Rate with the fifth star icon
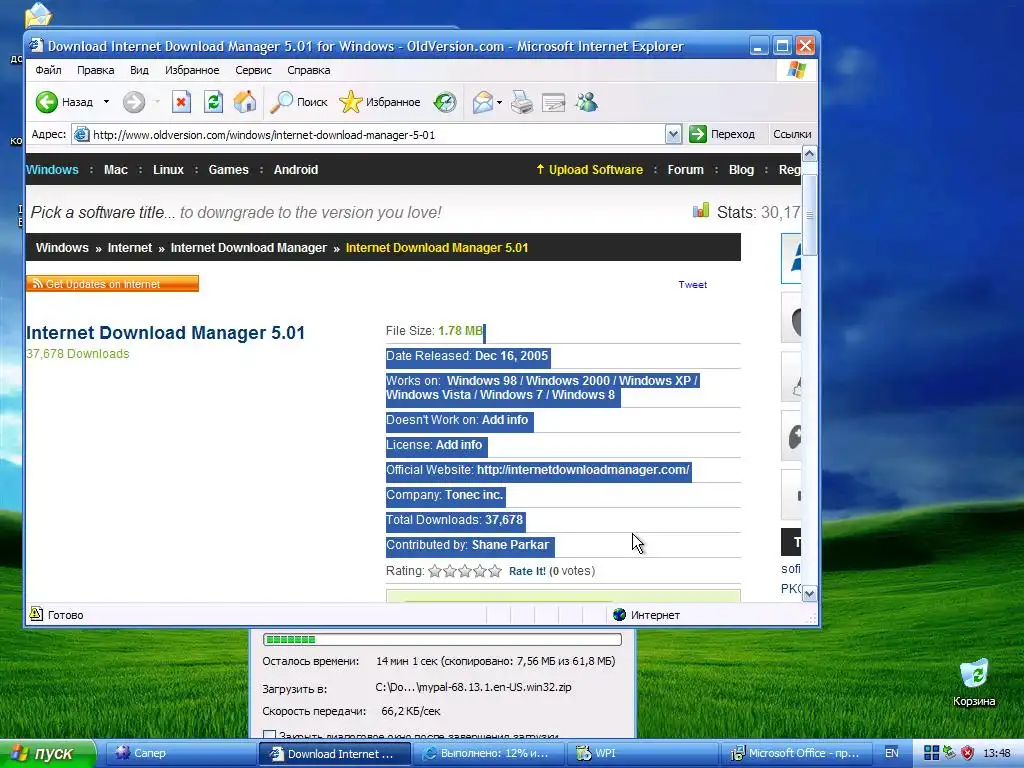Screen dimensions: 1024x768 click(x=495, y=571)
